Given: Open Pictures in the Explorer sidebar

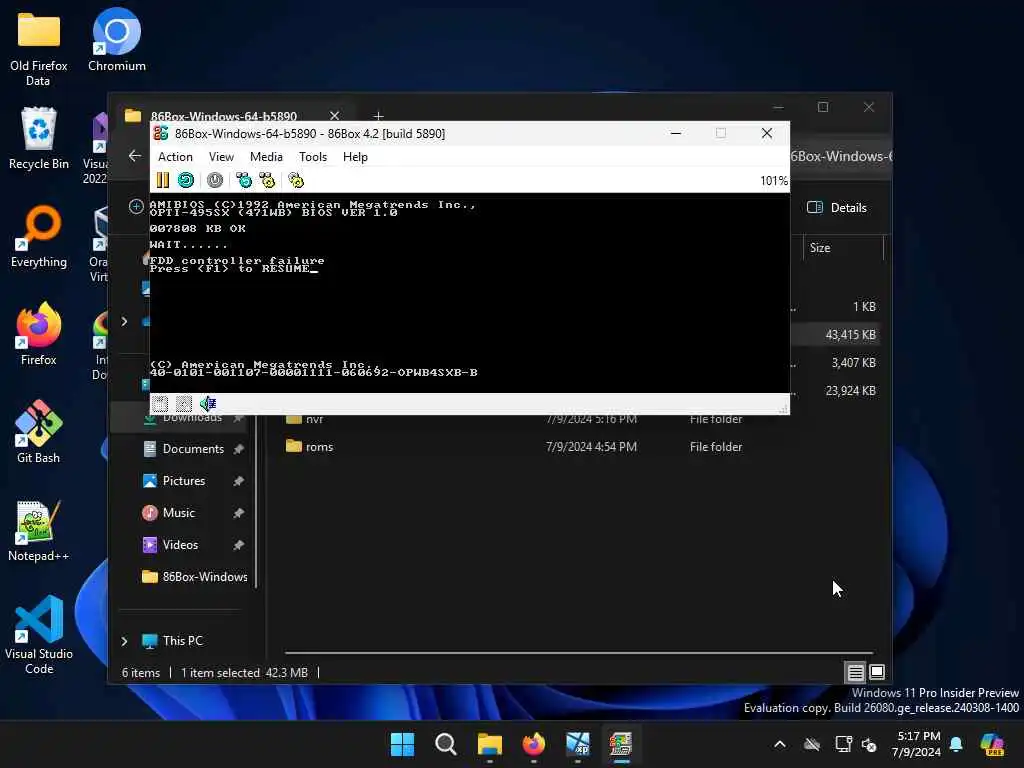Looking at the screenshot, I should [184, 481].
